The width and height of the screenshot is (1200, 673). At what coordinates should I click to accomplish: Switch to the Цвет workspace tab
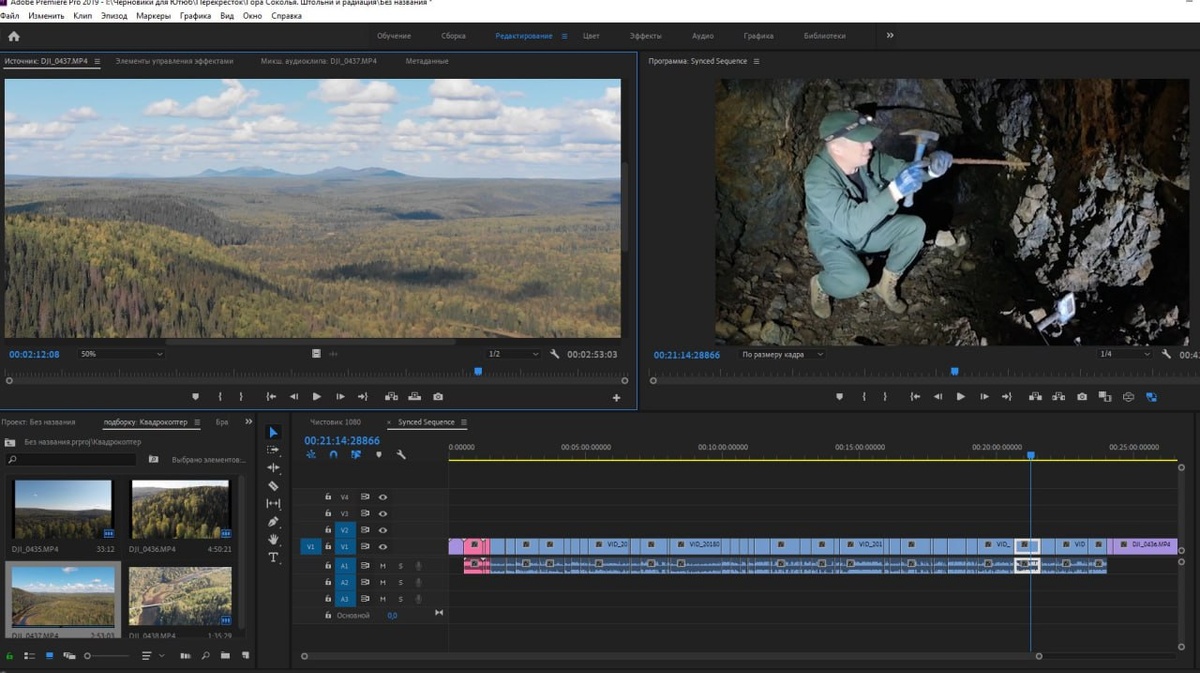[x=591, y=36]
